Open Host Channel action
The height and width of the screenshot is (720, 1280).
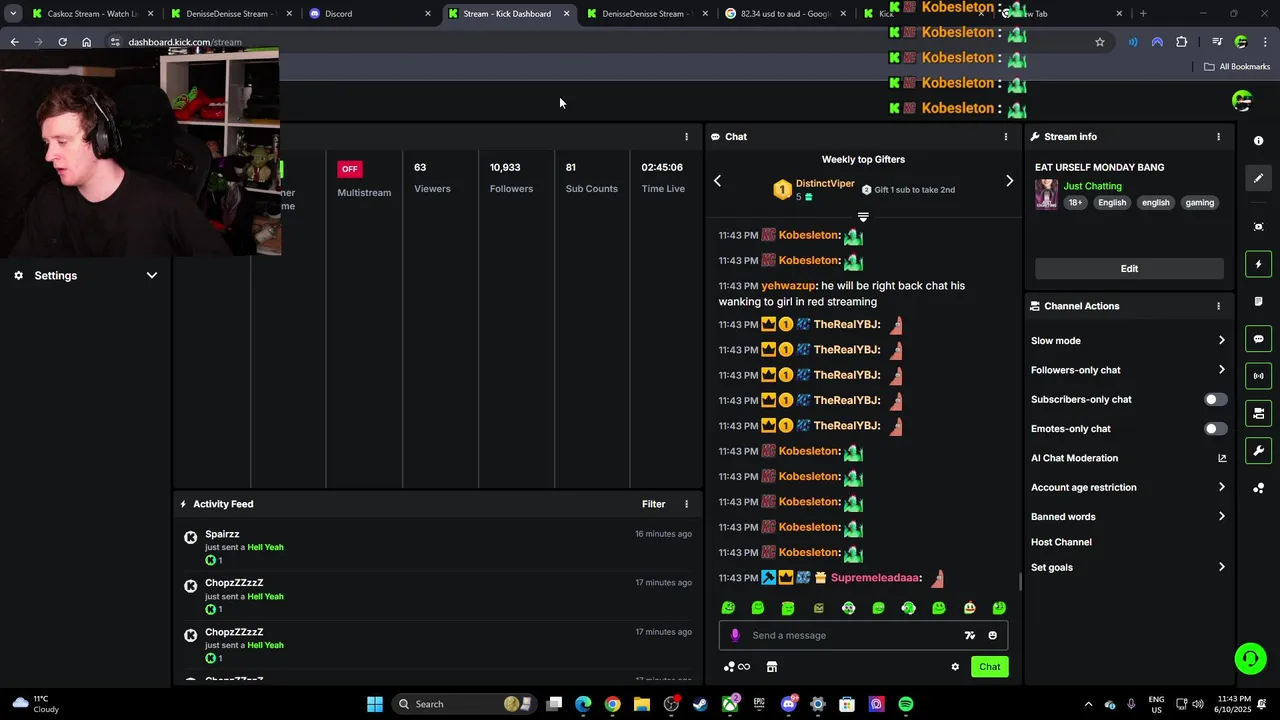point(1061,542)
